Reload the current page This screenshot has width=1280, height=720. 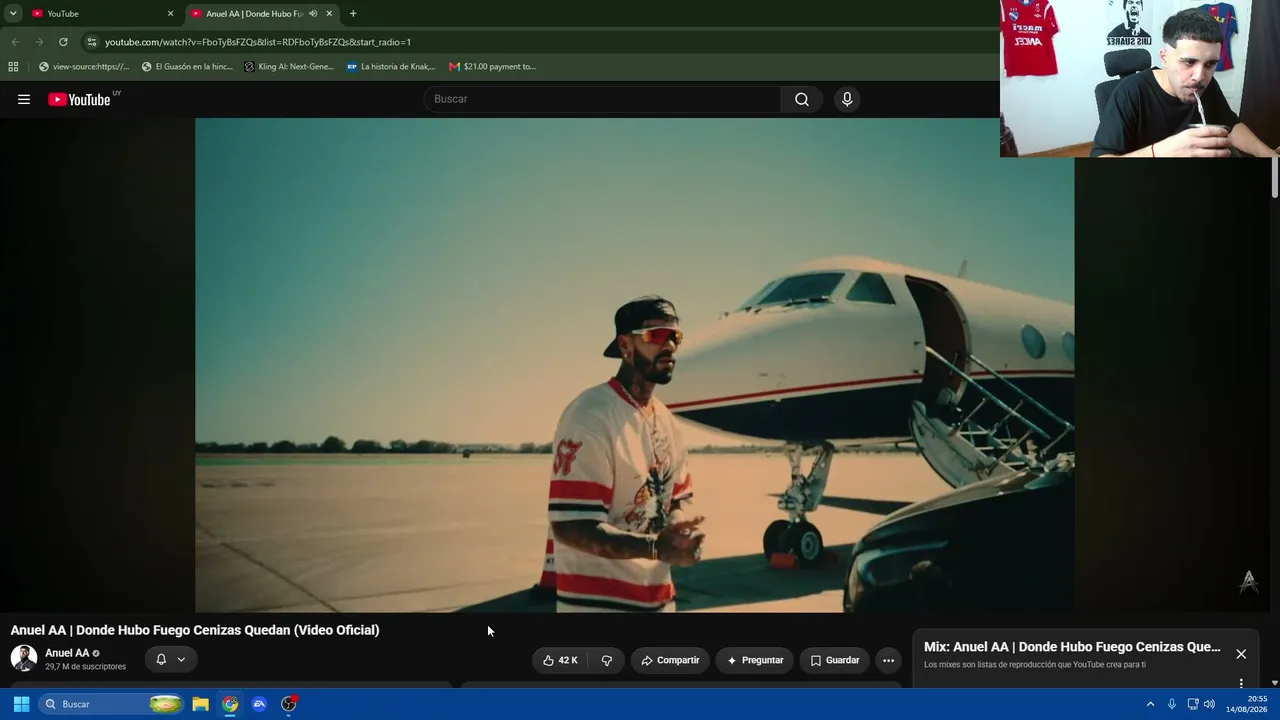pos(63,42)
